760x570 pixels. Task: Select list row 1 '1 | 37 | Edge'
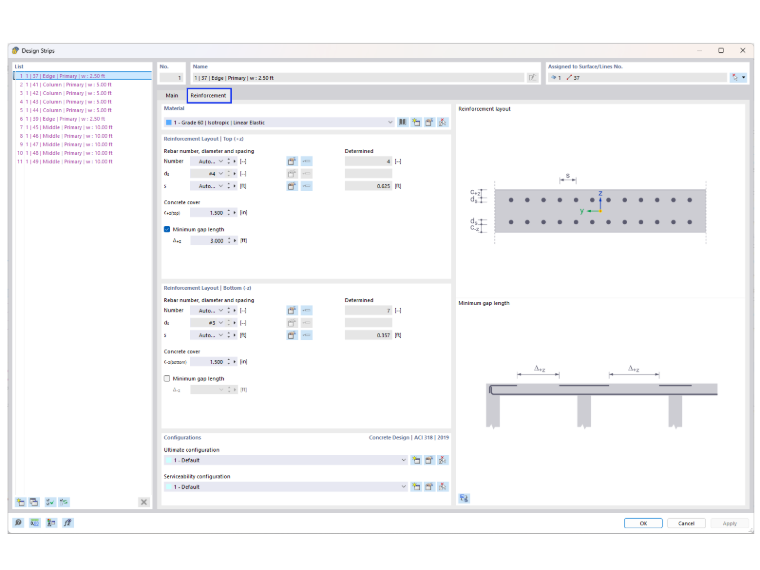pyautogui.click(x=82, y=76)
